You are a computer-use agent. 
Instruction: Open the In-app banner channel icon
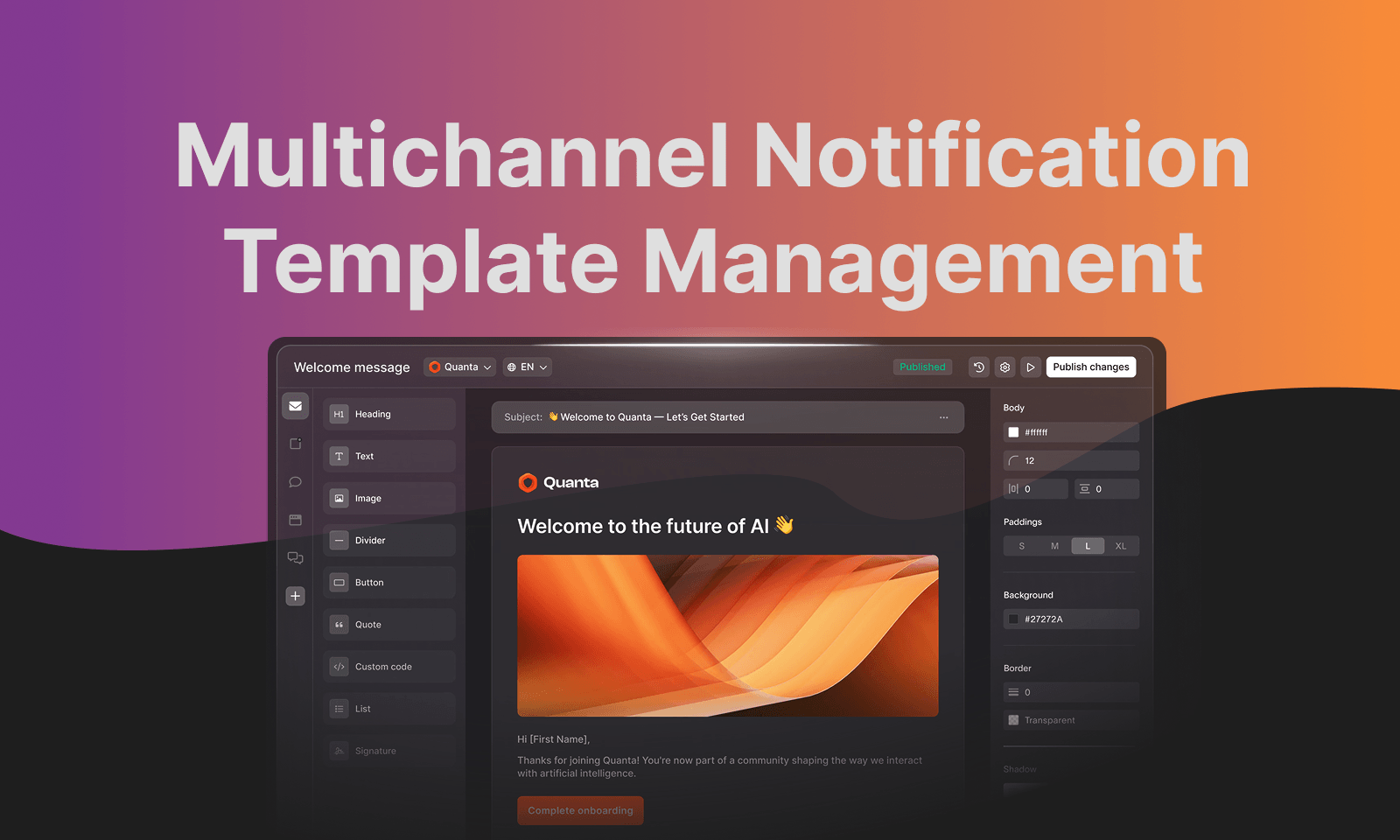click(x=295, y=520)
